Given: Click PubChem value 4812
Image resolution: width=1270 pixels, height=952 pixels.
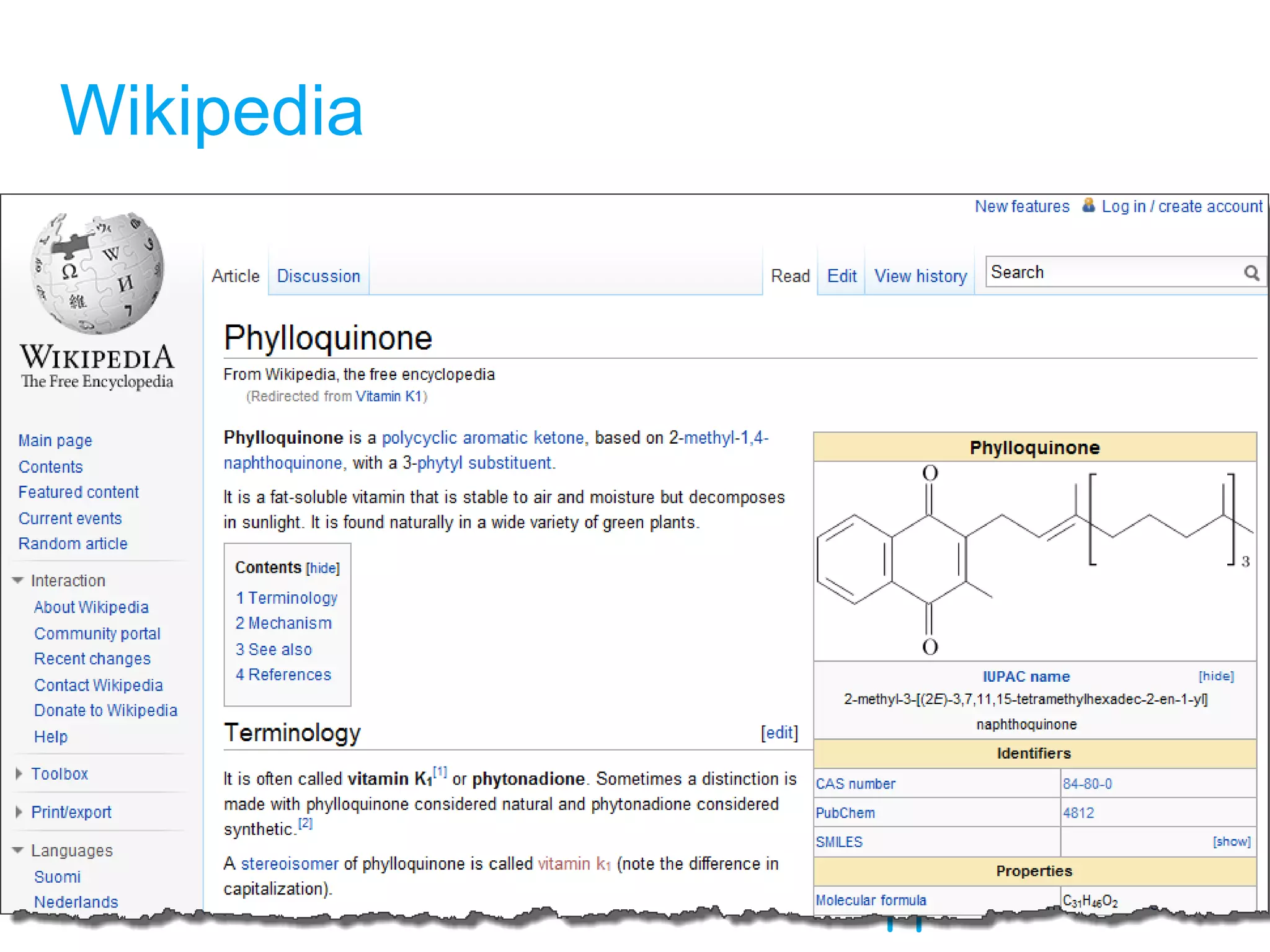Looking at the screenshot, I should click(1078, 813).
